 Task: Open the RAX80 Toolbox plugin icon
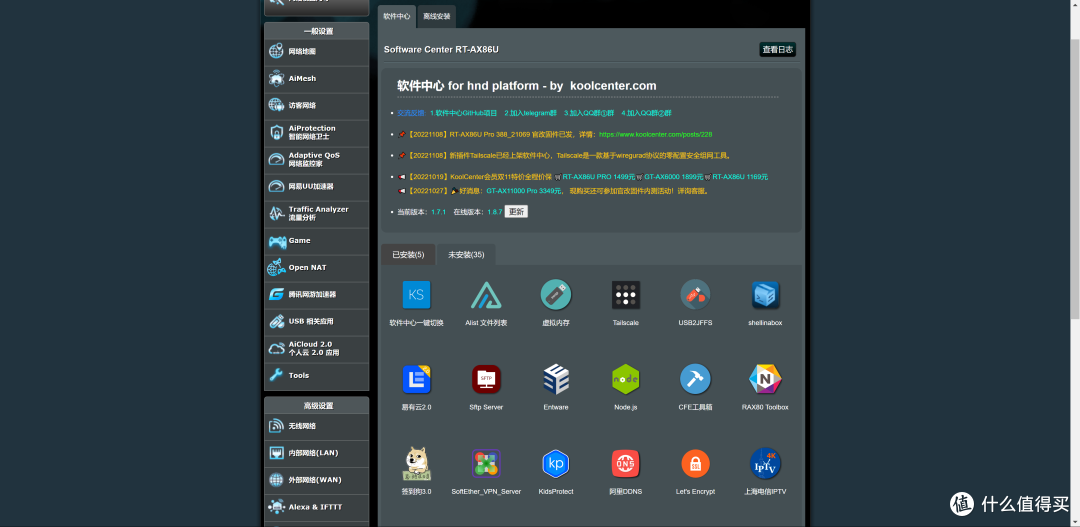[765, 379]
